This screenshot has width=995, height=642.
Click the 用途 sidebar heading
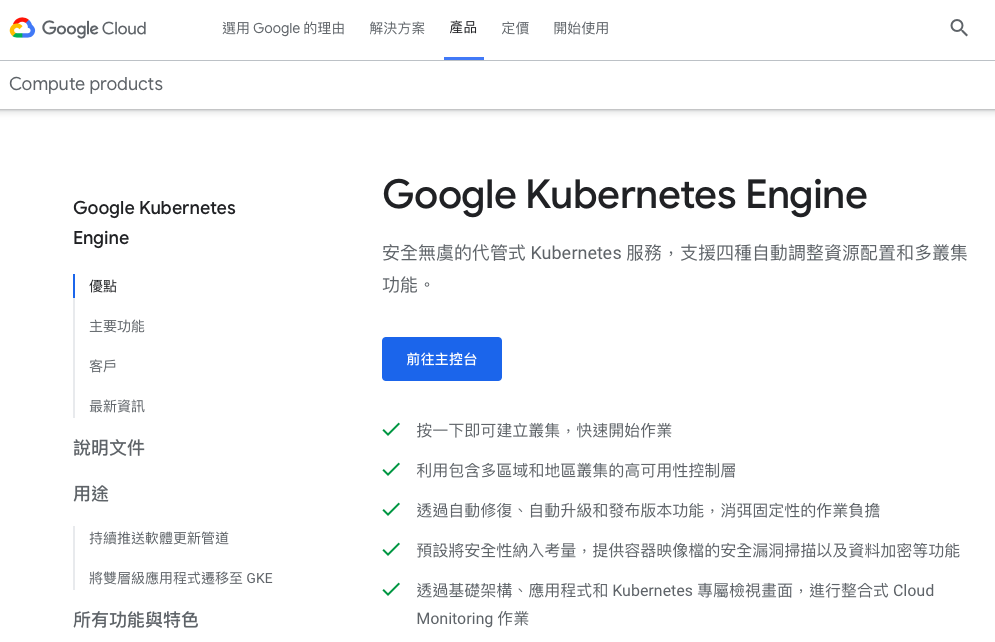pos(91,493)
